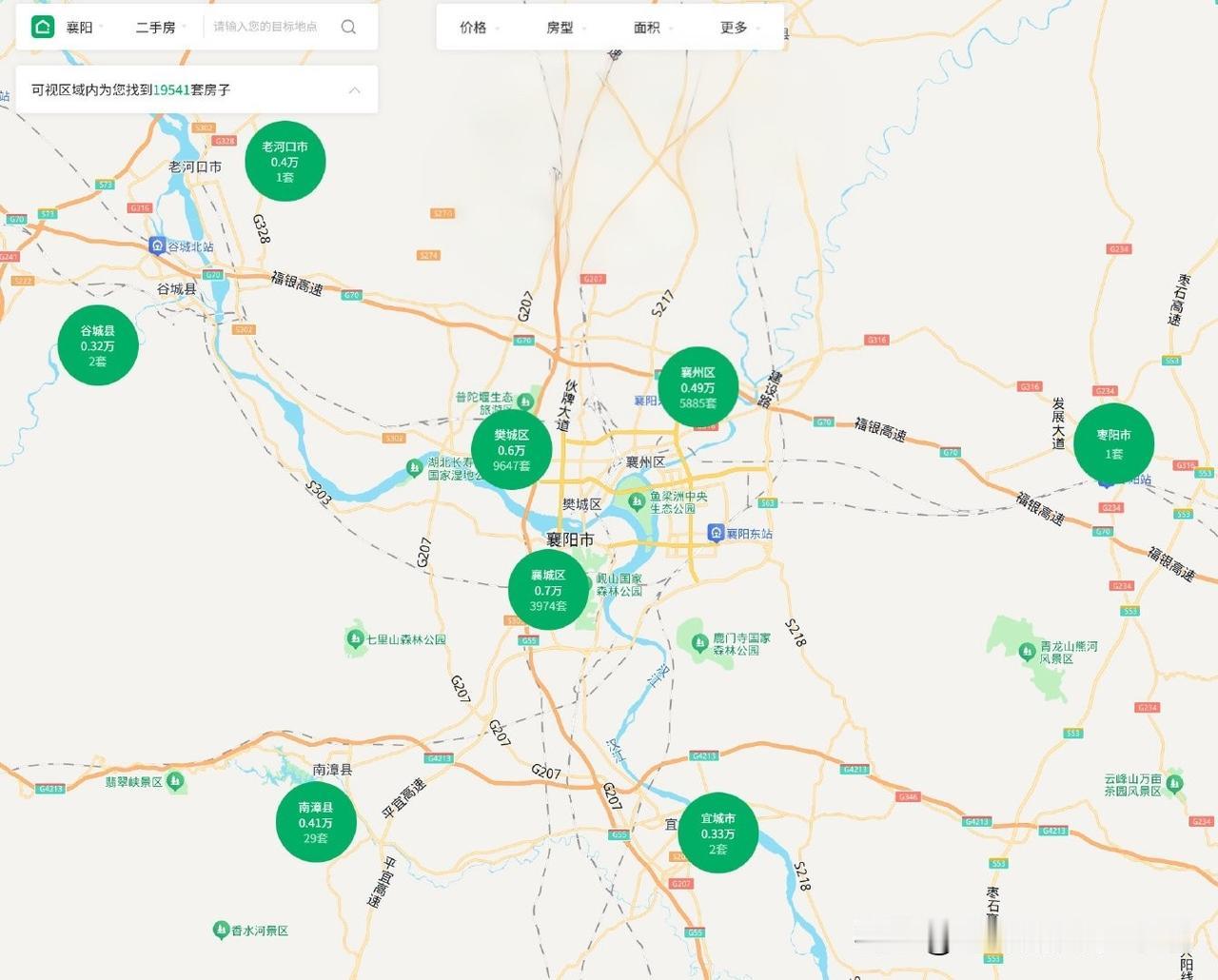Select the 枣阳市 district bubble
This screenshot has width=1218, height=980.
pyautogui.click(x=1114, y=443)
